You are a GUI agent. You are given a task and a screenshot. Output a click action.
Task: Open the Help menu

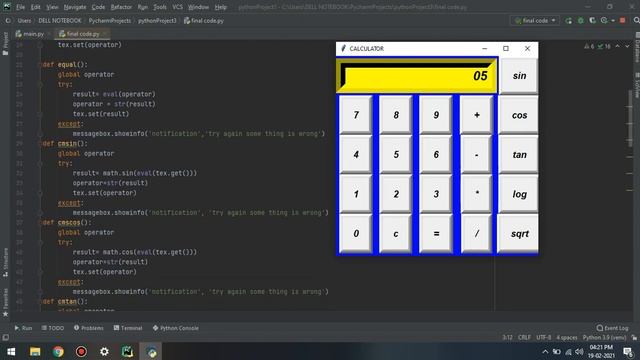tap(221, 7)
